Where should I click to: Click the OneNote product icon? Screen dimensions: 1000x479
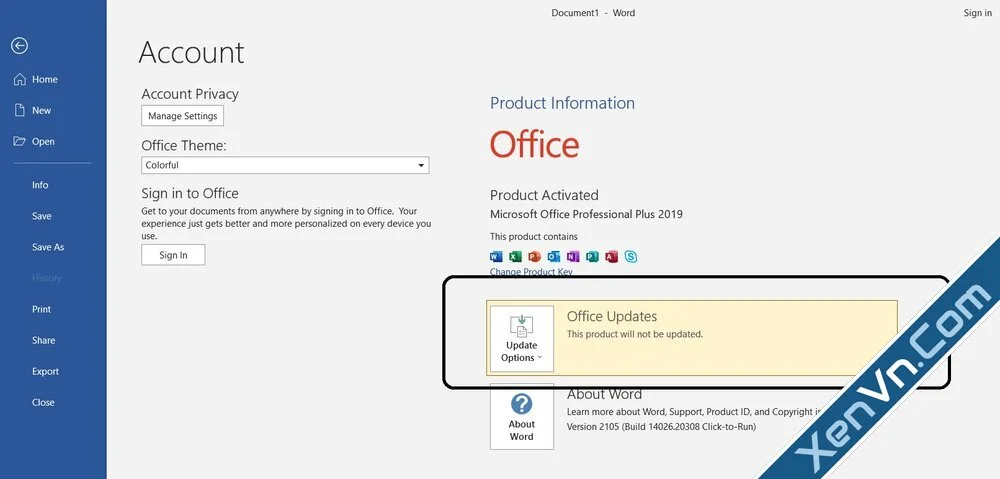[573, 257]
